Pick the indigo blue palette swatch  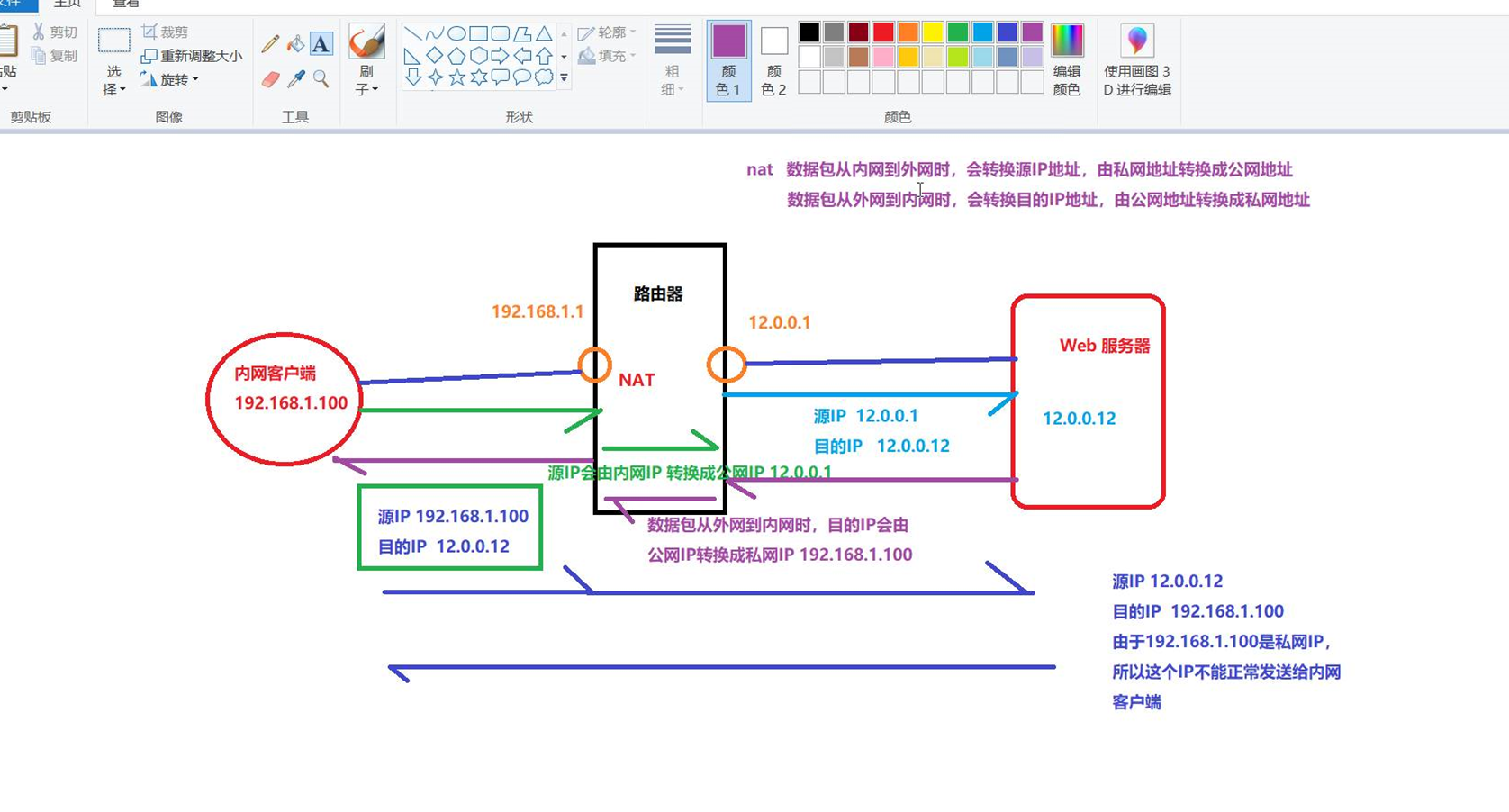(1008, 32)
